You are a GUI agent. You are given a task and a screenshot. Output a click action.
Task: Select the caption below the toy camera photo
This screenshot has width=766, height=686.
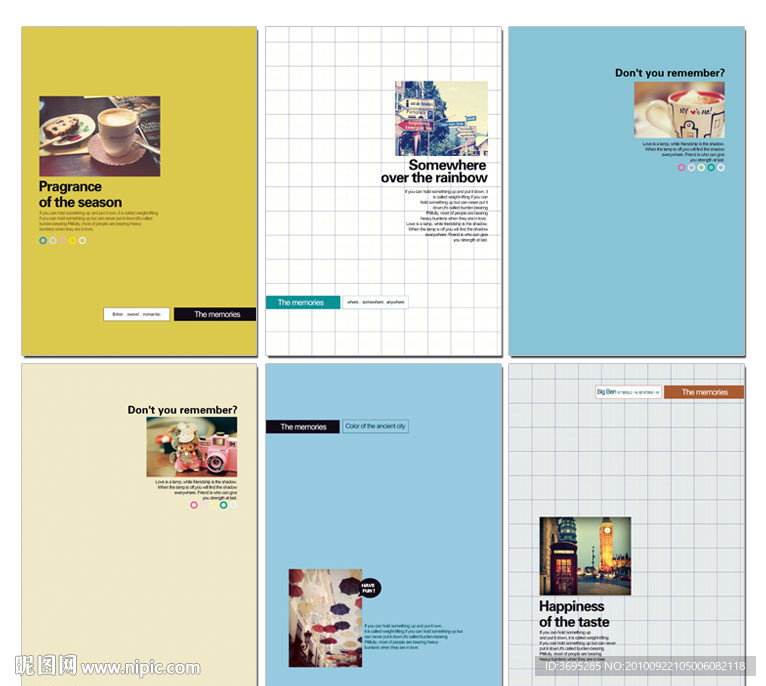[x=196, y=490]
